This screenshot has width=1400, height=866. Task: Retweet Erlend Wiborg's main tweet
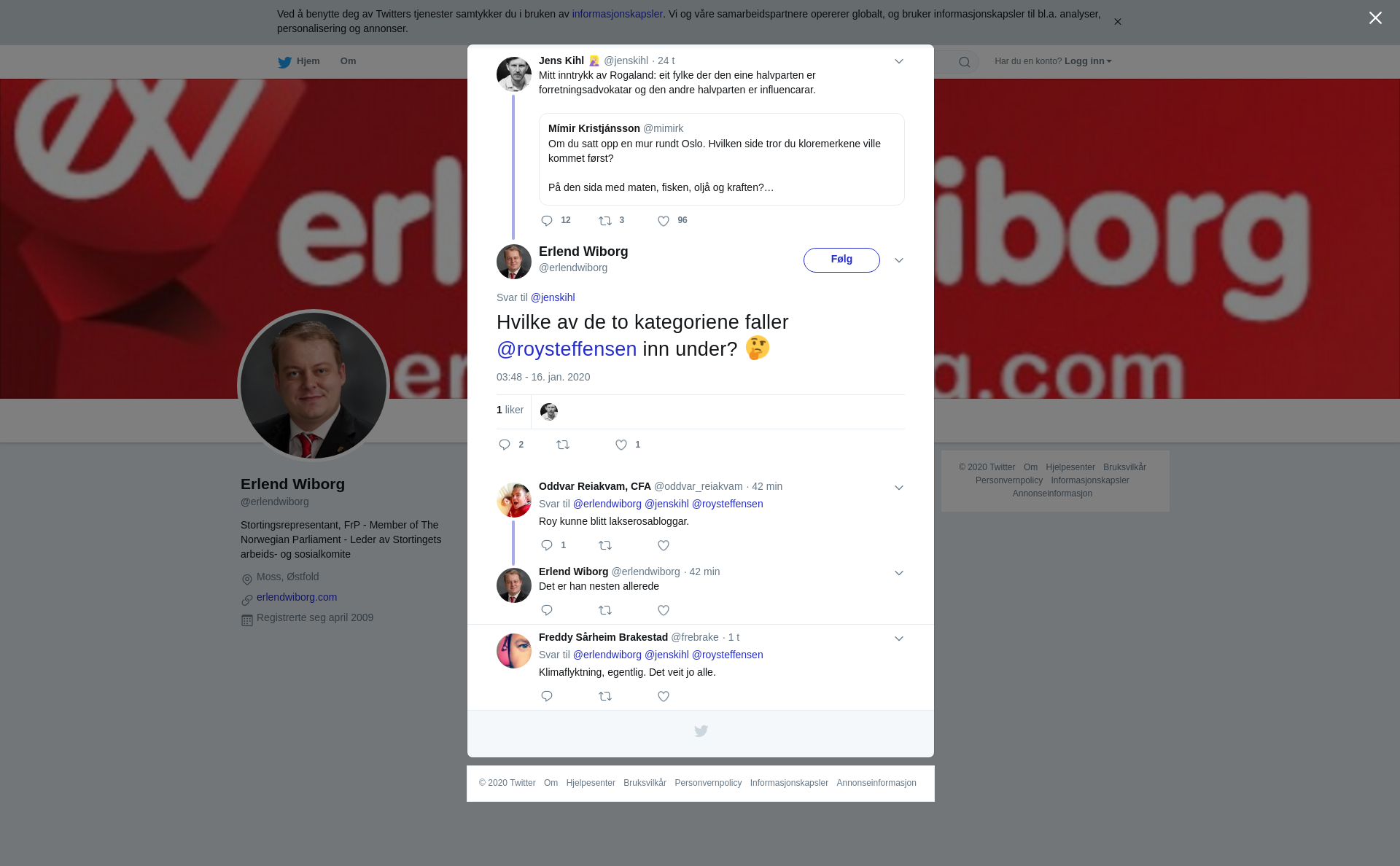(x=563, y=445)
